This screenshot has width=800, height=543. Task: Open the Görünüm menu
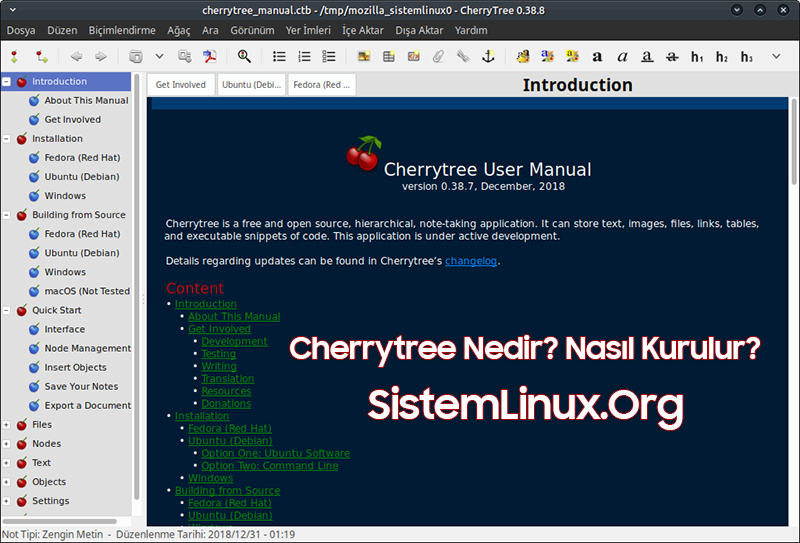point(252,31)
